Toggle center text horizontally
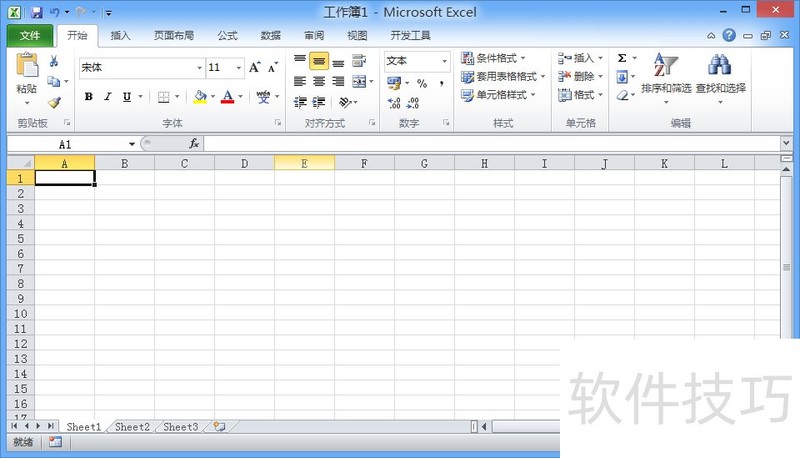Screen dimensions: 800x458 [319, 81]
